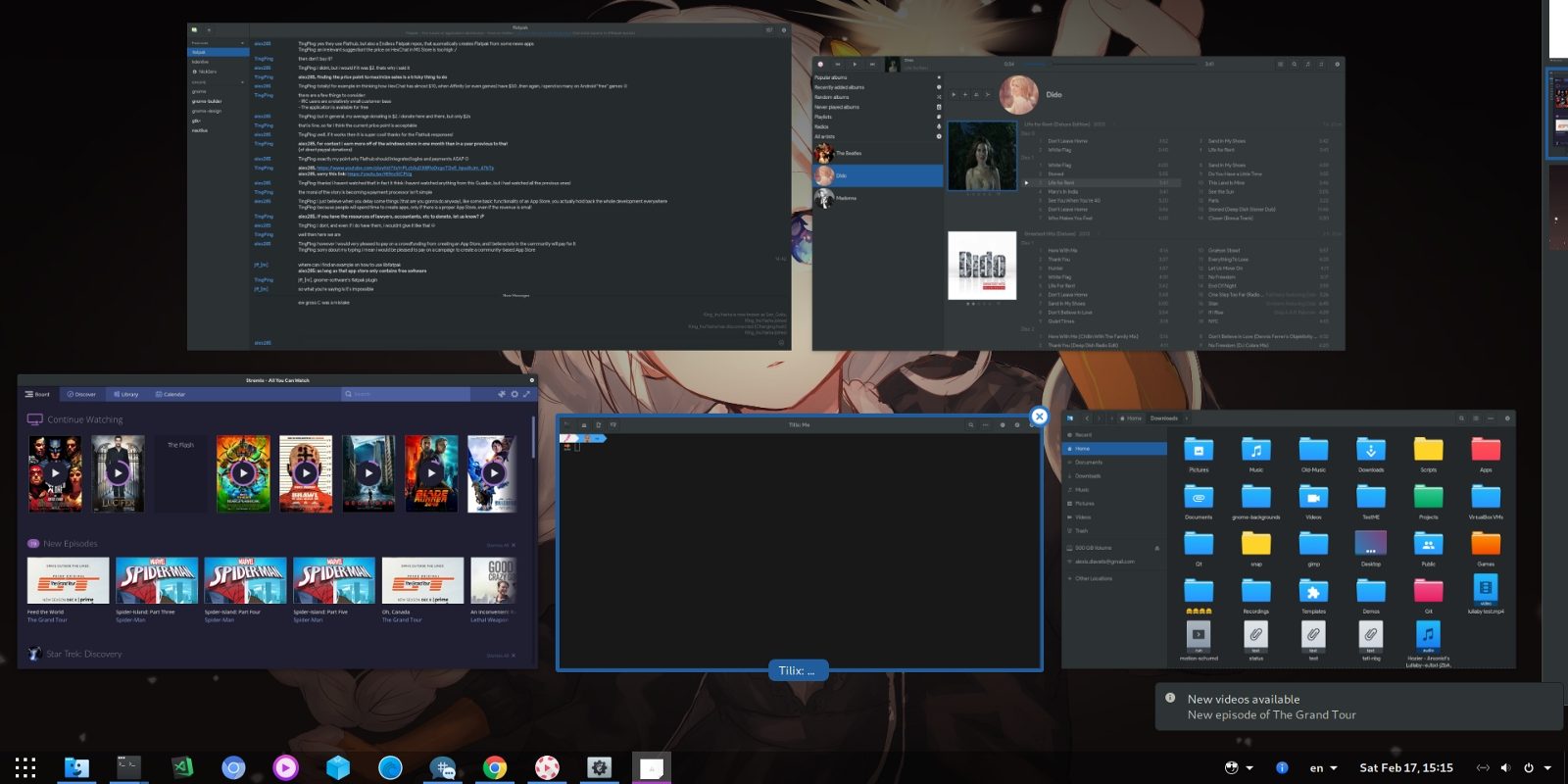Click the volume speaker icon in top bar
This screenshot has width=1568, height=784.
click(x=1505, y=767)
